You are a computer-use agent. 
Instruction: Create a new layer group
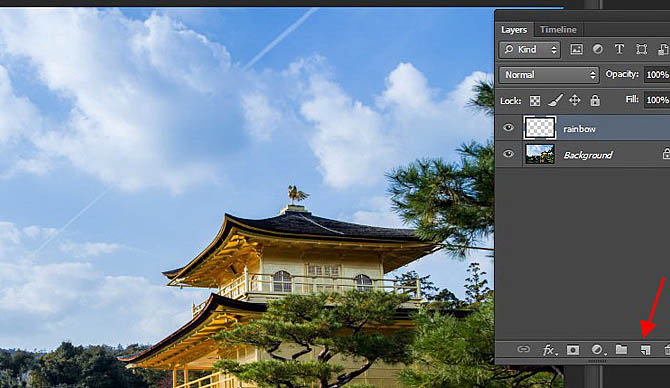pos(621,350)
